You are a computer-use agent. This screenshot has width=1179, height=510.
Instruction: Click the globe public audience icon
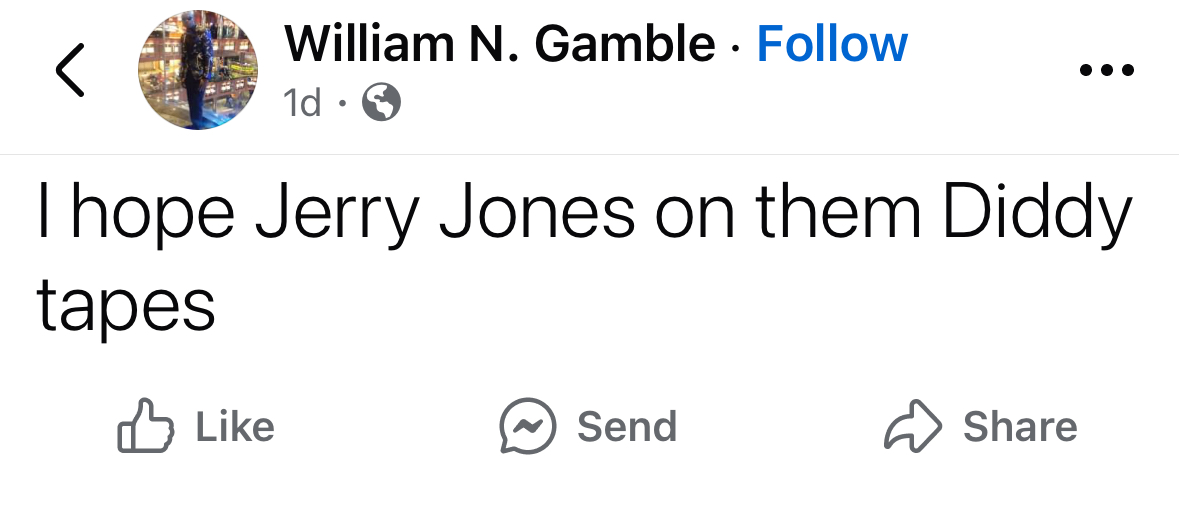pos(380,101)
